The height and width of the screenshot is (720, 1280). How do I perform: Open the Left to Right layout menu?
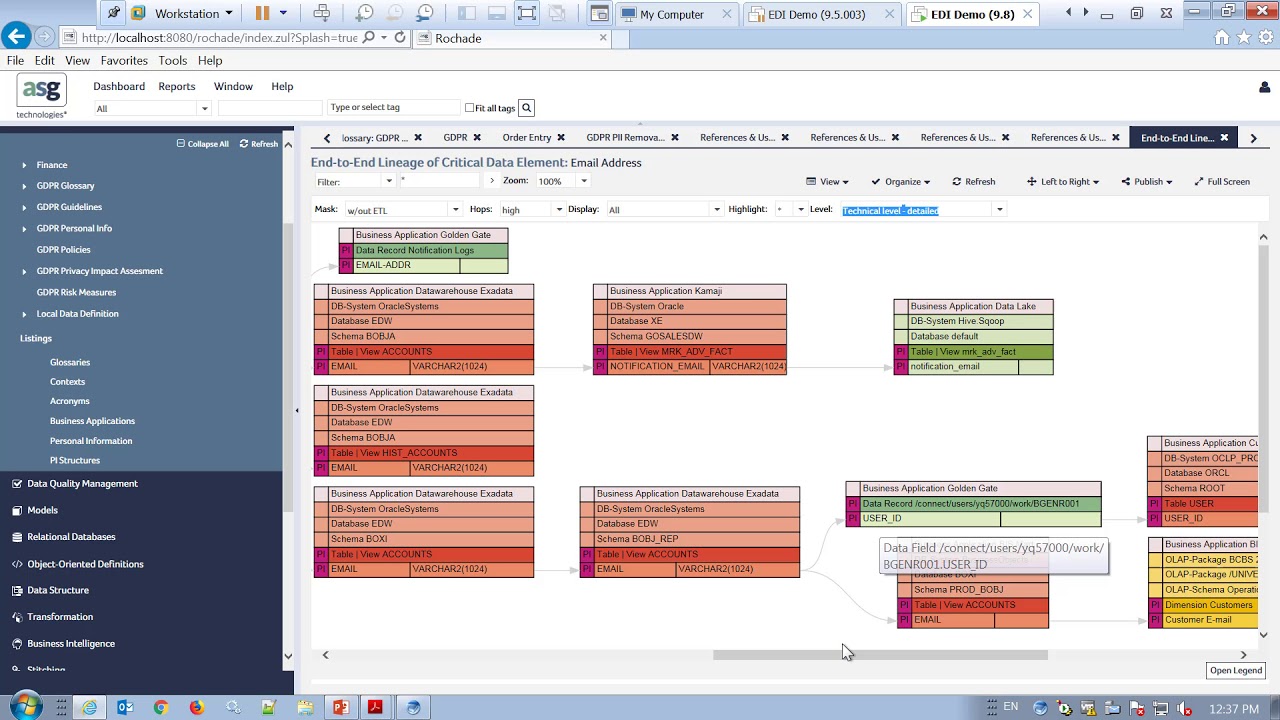coord(1063,182)
